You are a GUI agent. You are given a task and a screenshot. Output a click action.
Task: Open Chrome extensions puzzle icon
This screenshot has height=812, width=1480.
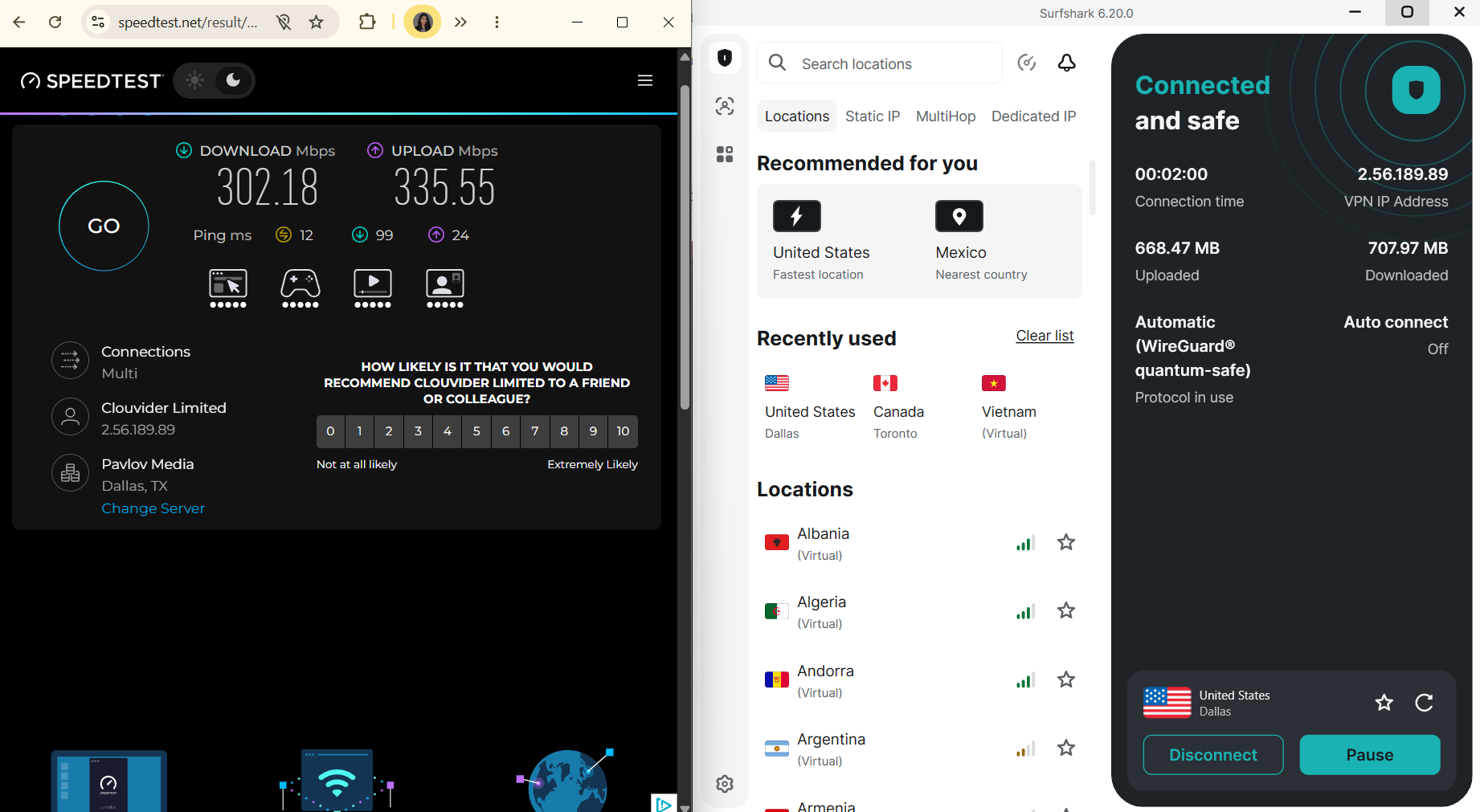[x=367, y=22]
